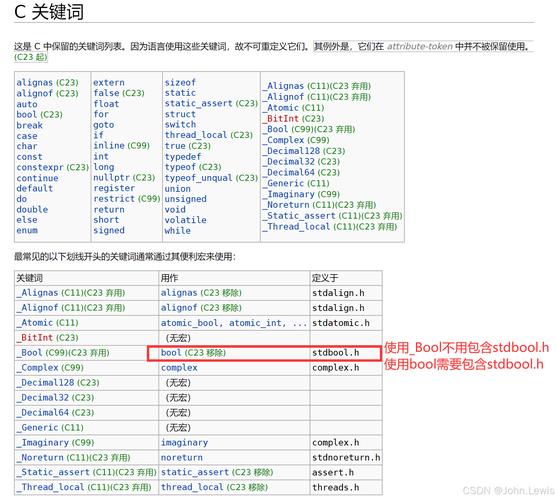Click the 关键词 column header

click(x=86, y=278)
